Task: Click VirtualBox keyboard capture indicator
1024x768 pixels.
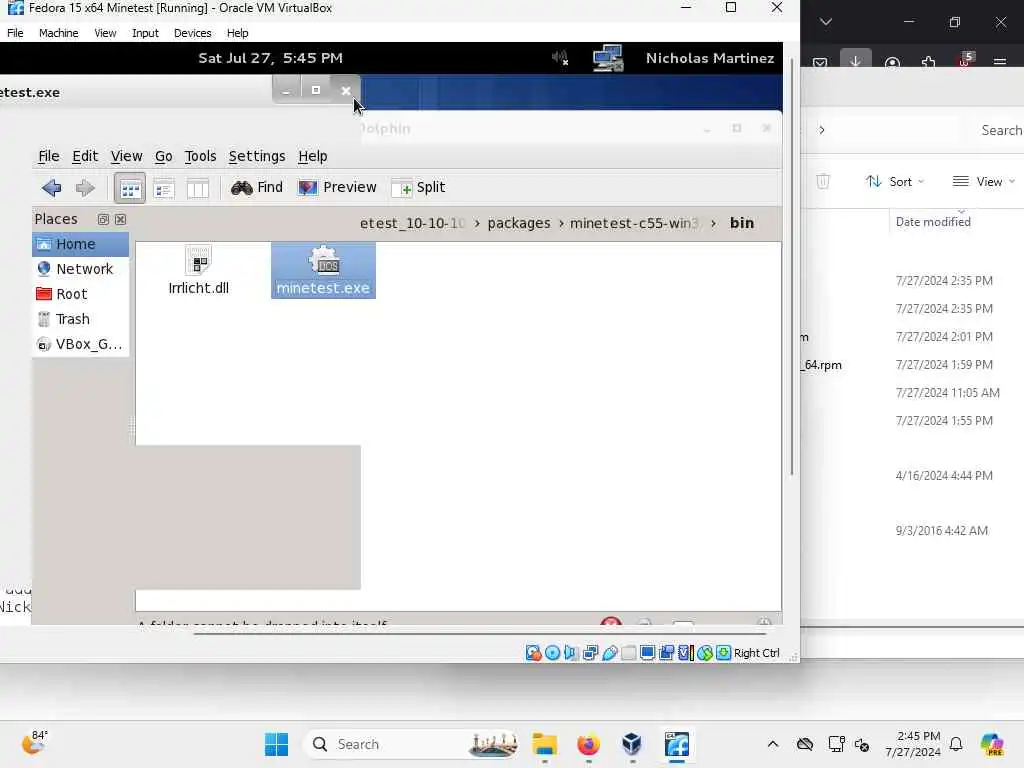Action: pyautogui.click(x=724, y=652)
